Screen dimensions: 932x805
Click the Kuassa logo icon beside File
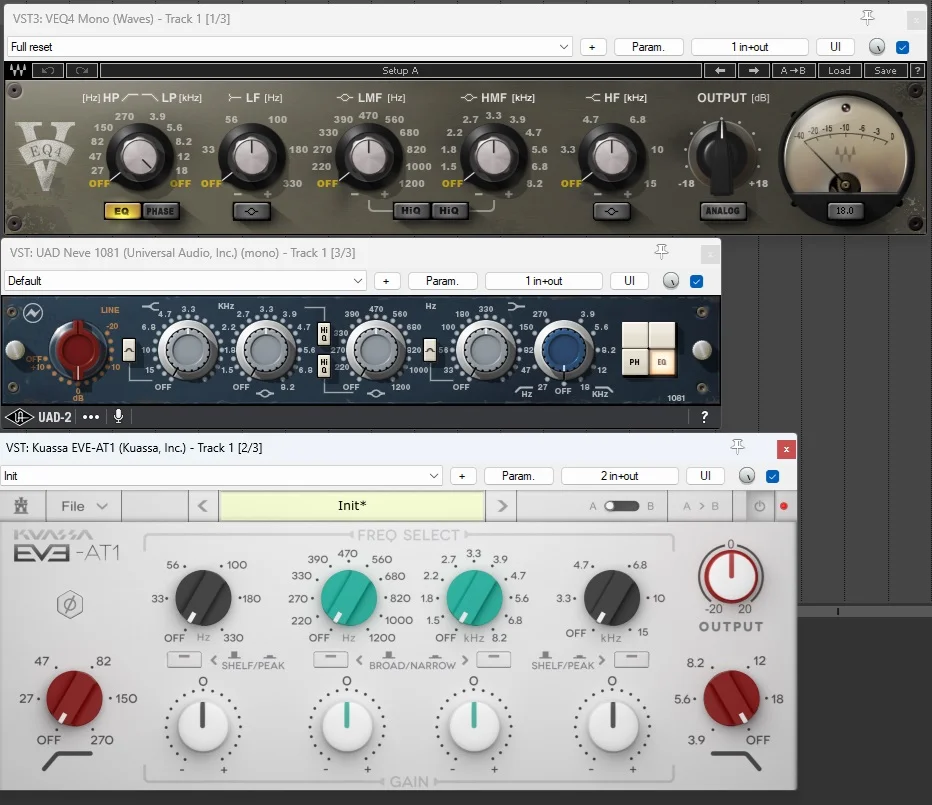click(x=21, y=506)
